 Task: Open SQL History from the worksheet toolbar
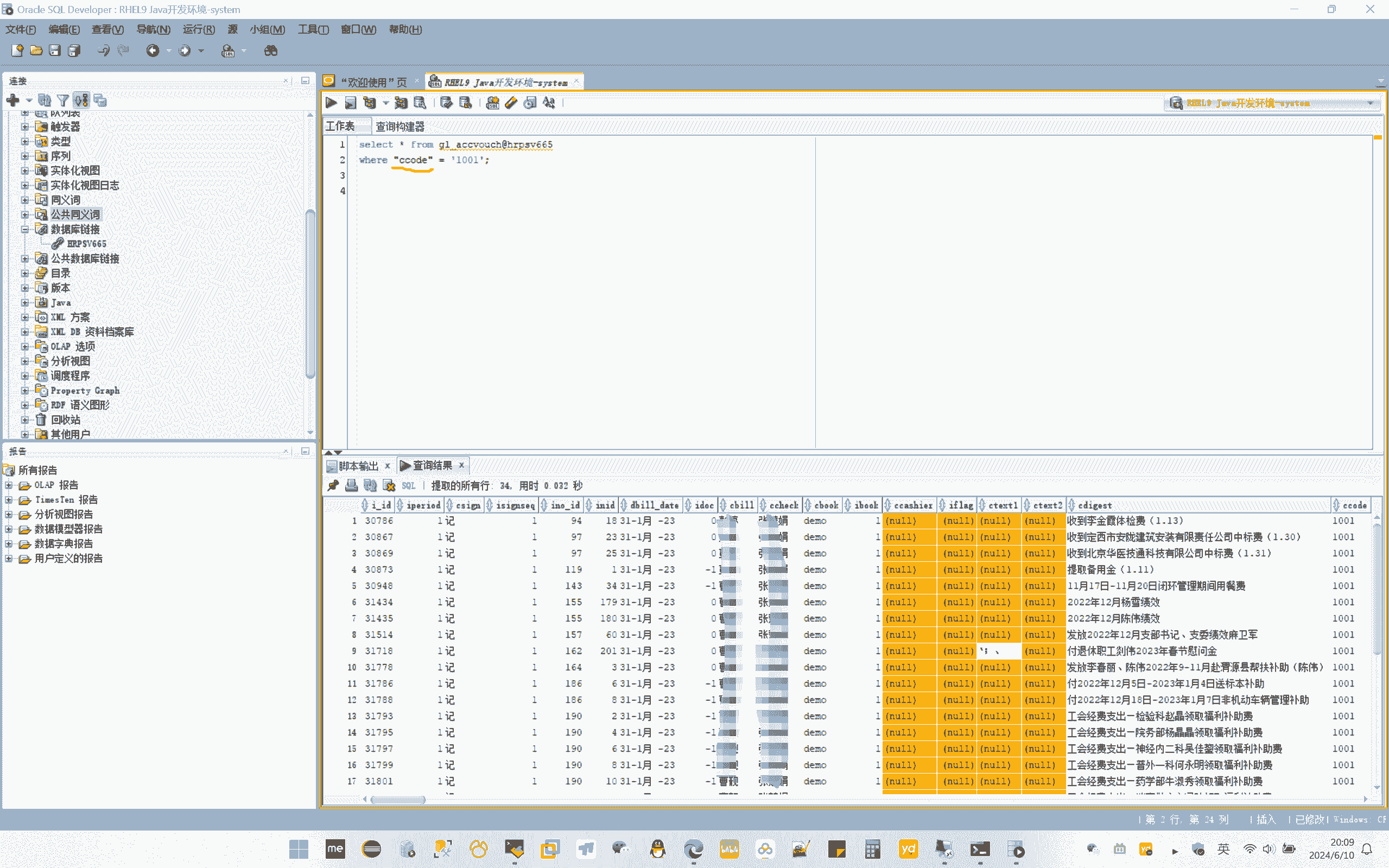530,103
